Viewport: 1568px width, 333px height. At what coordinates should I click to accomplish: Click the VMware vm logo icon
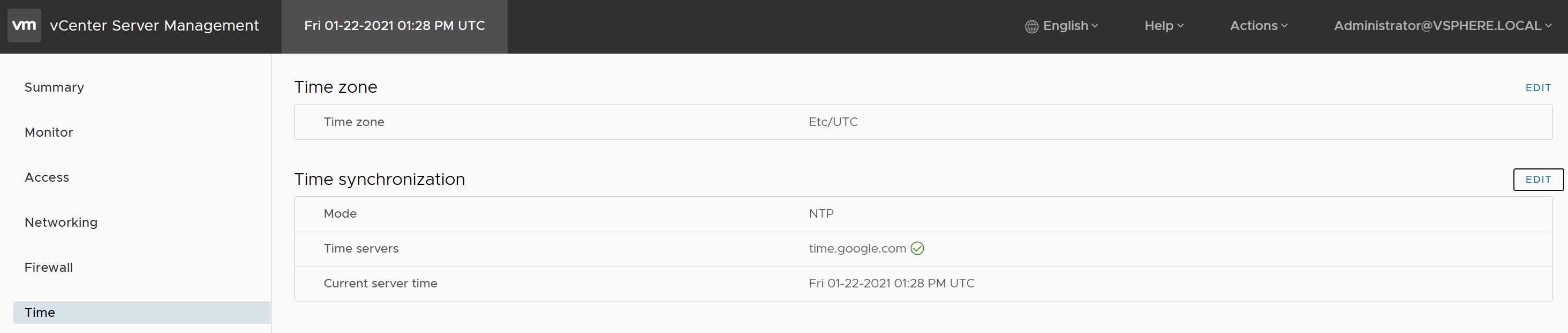tap(24, 26)
